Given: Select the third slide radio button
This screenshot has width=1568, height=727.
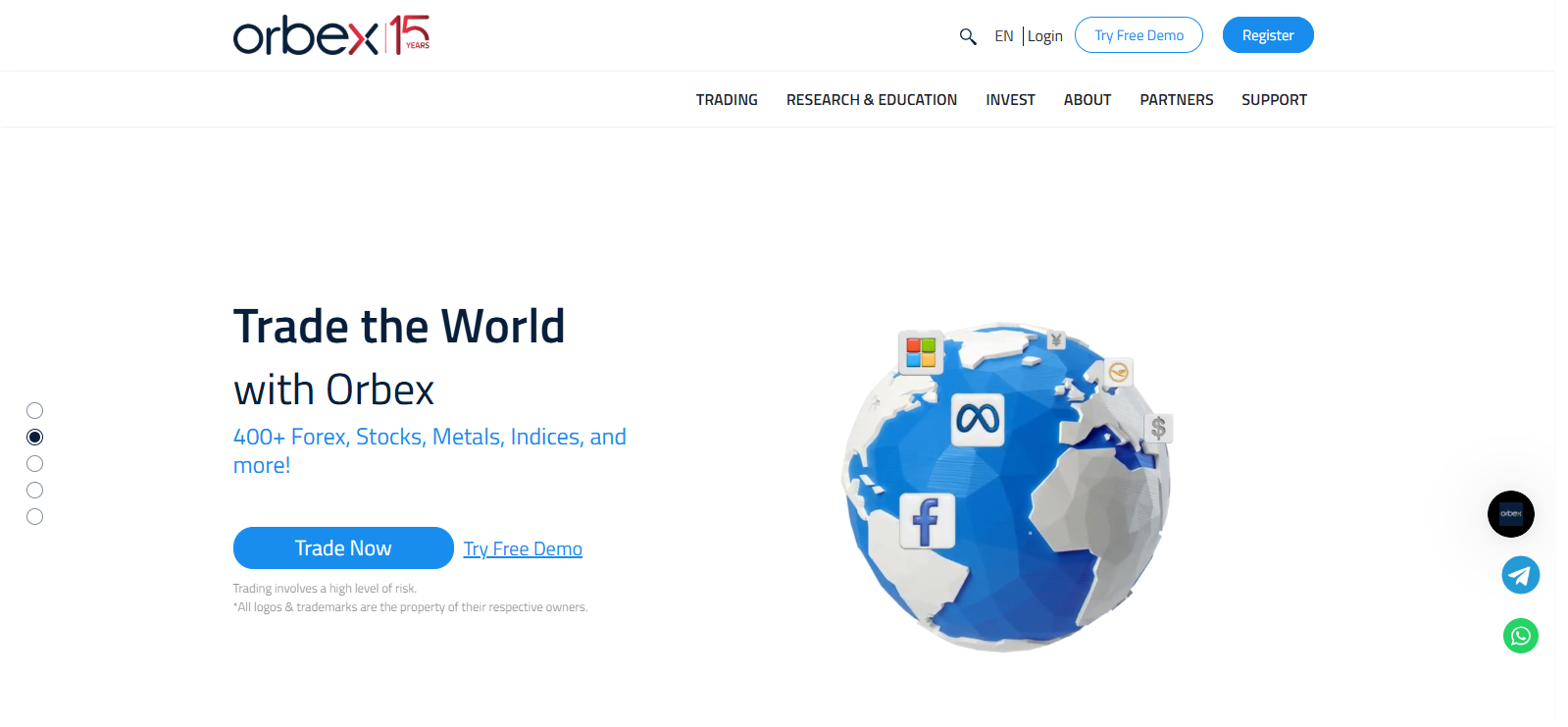Looking at the screenshot, I should tap(35, 464).
